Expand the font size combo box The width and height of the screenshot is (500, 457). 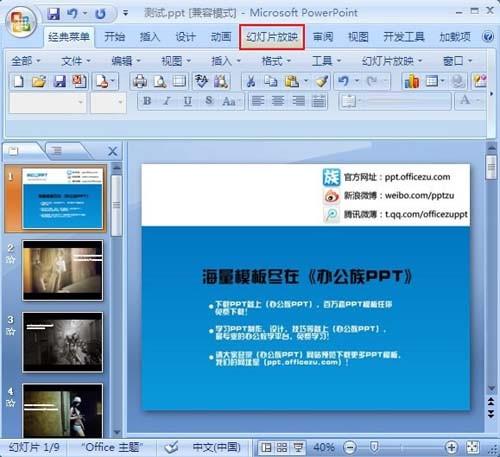(x=120, y=103)
